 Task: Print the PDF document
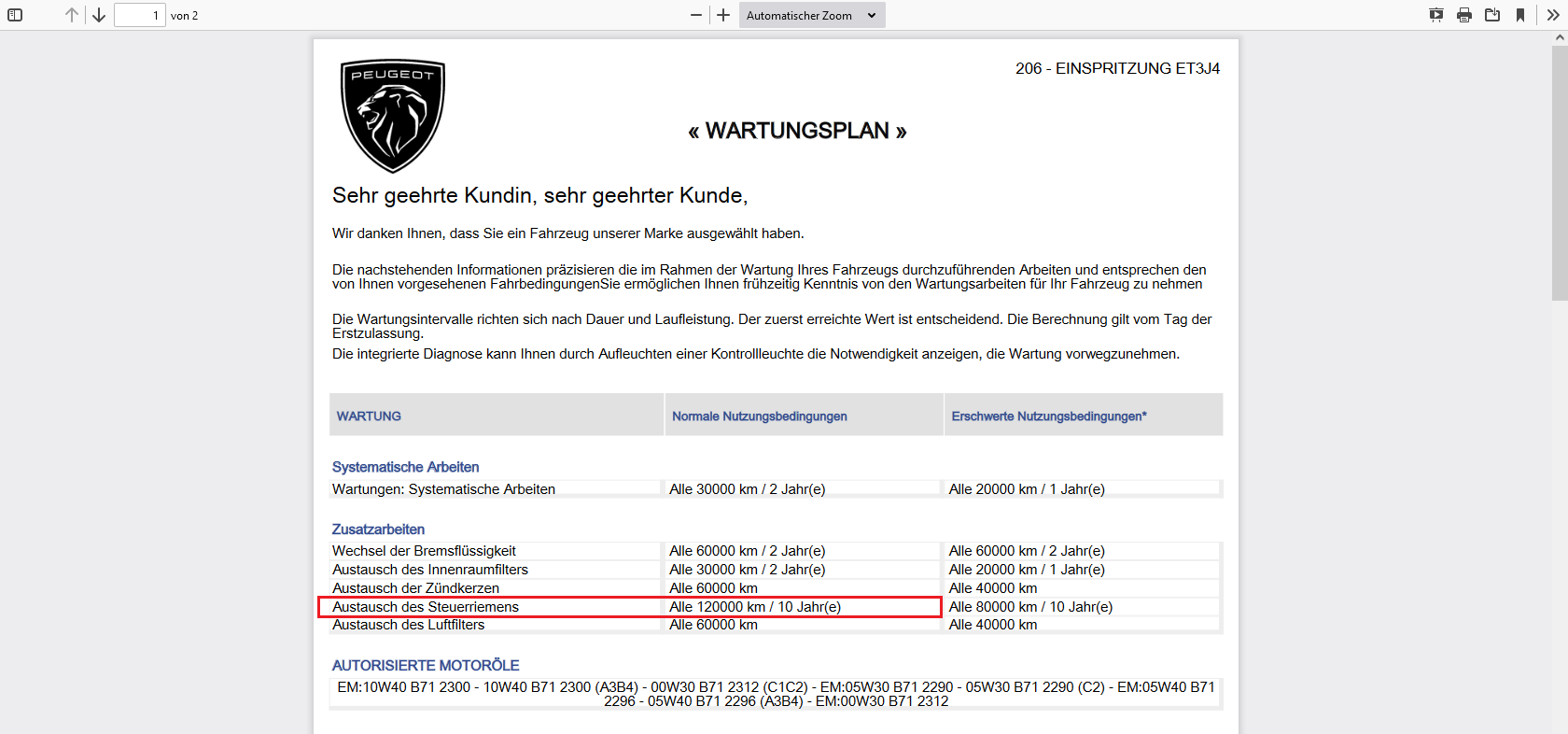[x=1464, y=15]
